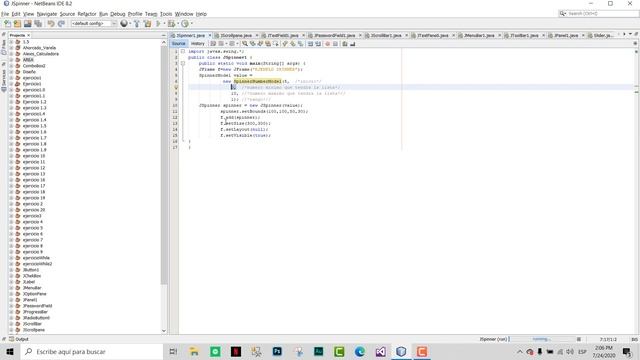The height and width of the screenshot is (360, 640).
Task: Open the Debug menu
Action: 118,14
